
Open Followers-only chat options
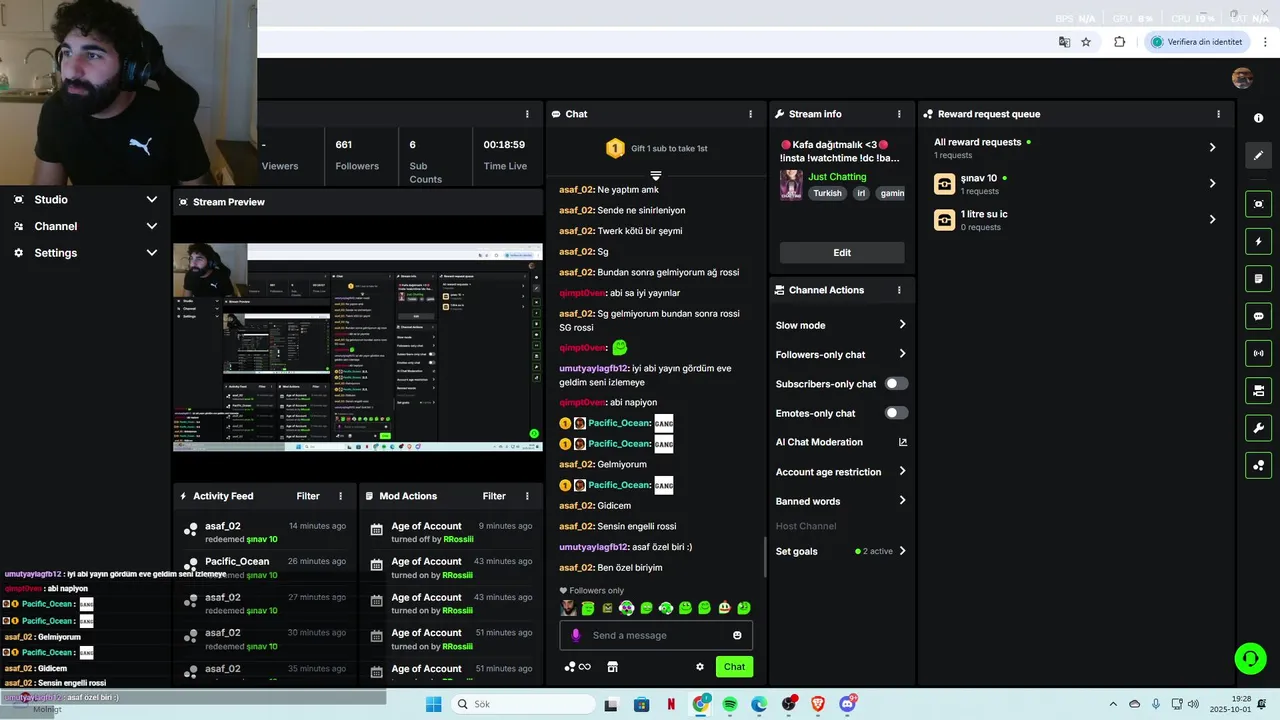tap(841, 354)
